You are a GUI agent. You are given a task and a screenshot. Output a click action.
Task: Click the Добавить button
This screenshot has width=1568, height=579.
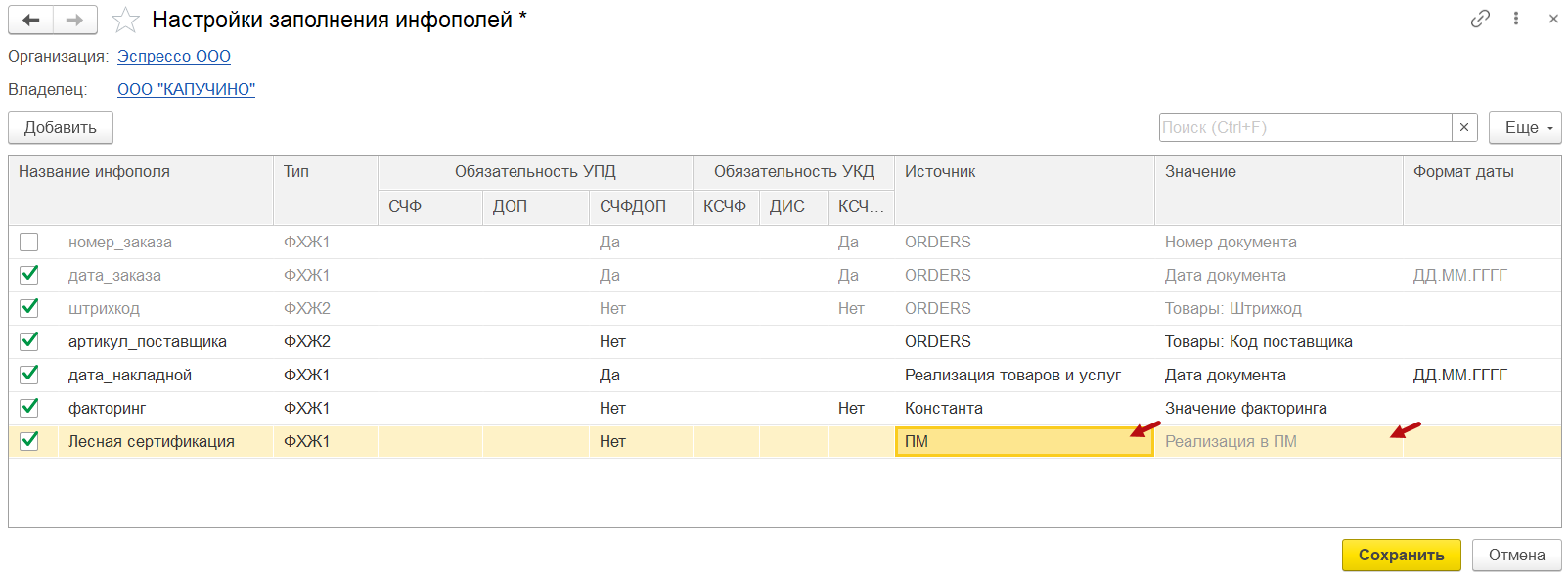click(61, 127)
